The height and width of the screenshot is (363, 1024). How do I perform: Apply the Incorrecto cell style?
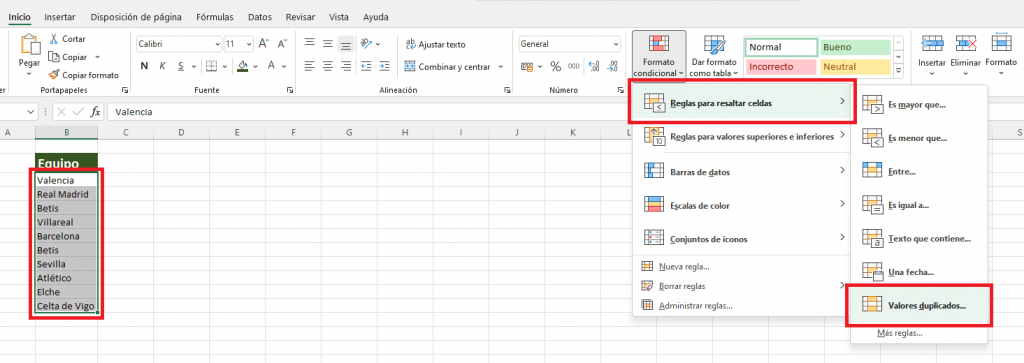click(x=781, y=67)
